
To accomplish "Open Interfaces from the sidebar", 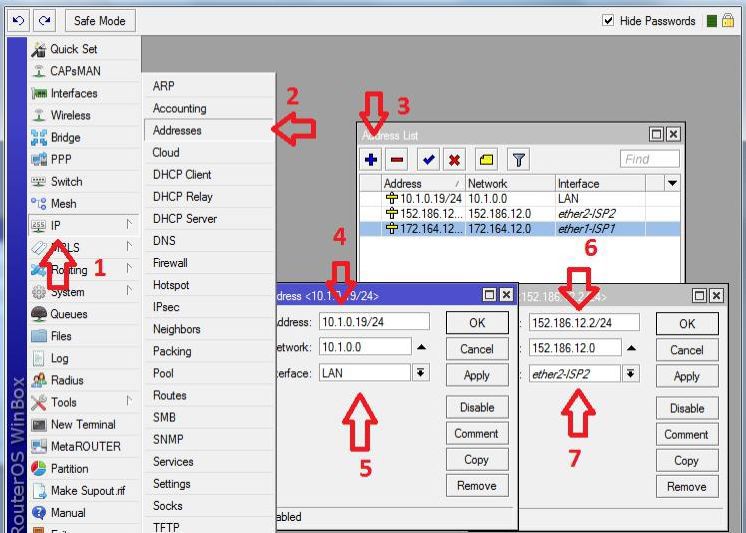I will click(85, 93).
